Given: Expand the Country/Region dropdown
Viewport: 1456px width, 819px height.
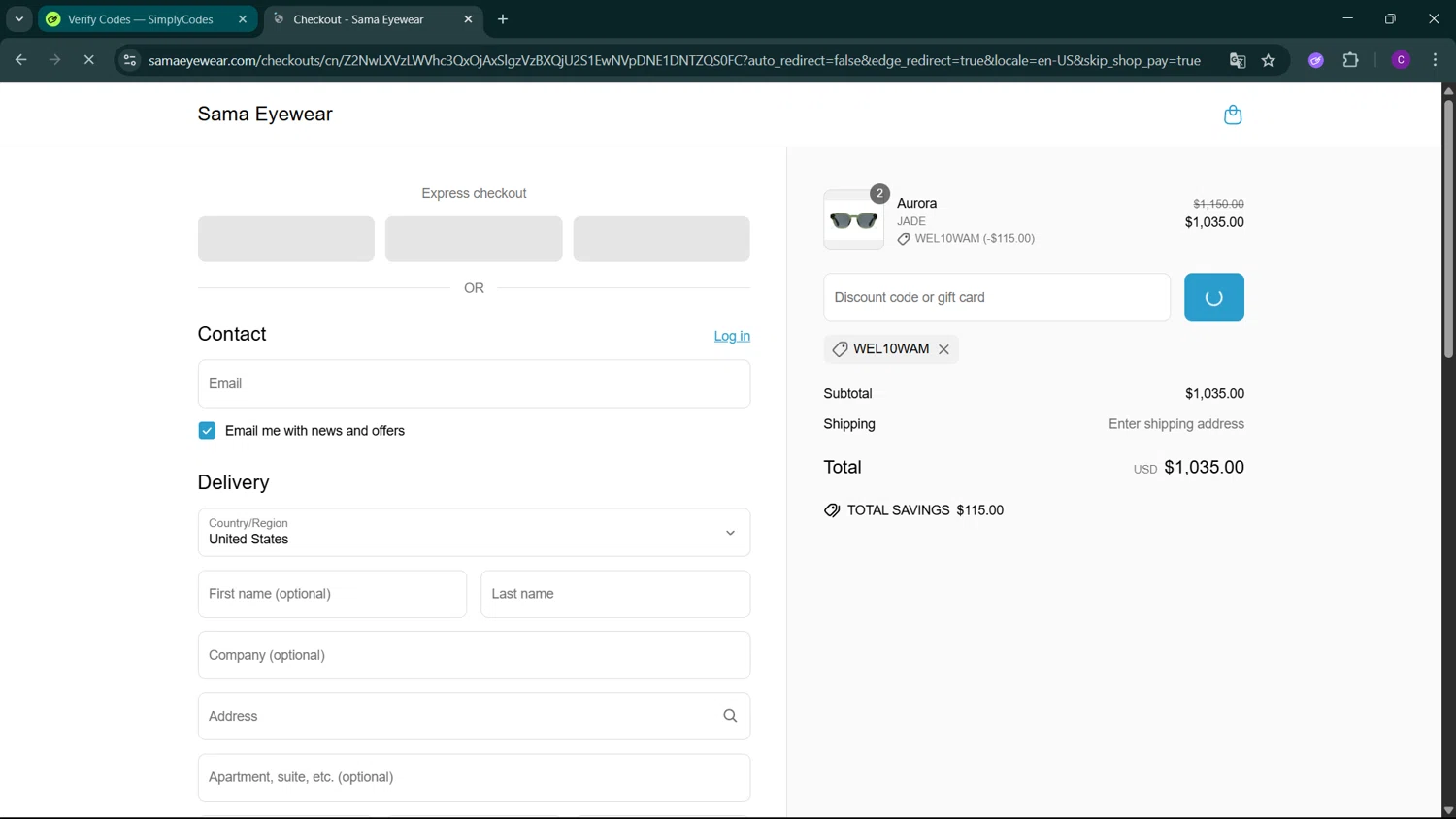Looking at the screenshot, I should coord(474,532).
